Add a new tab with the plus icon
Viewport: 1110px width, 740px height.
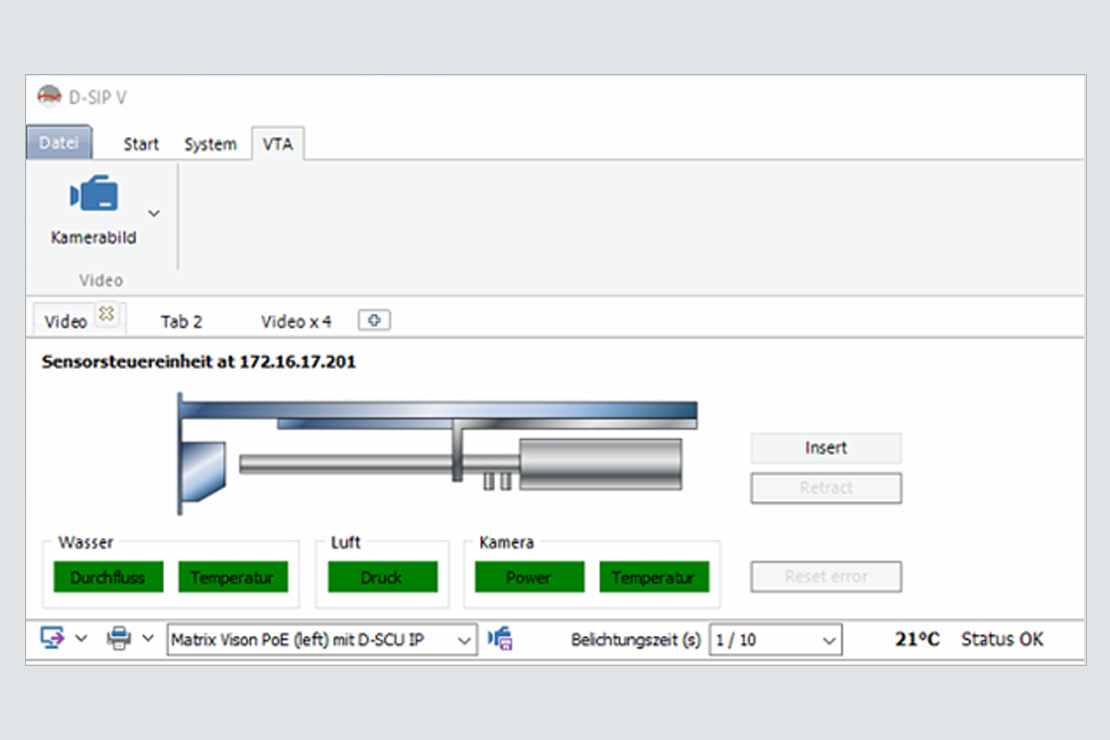click(x=374, y=320)
